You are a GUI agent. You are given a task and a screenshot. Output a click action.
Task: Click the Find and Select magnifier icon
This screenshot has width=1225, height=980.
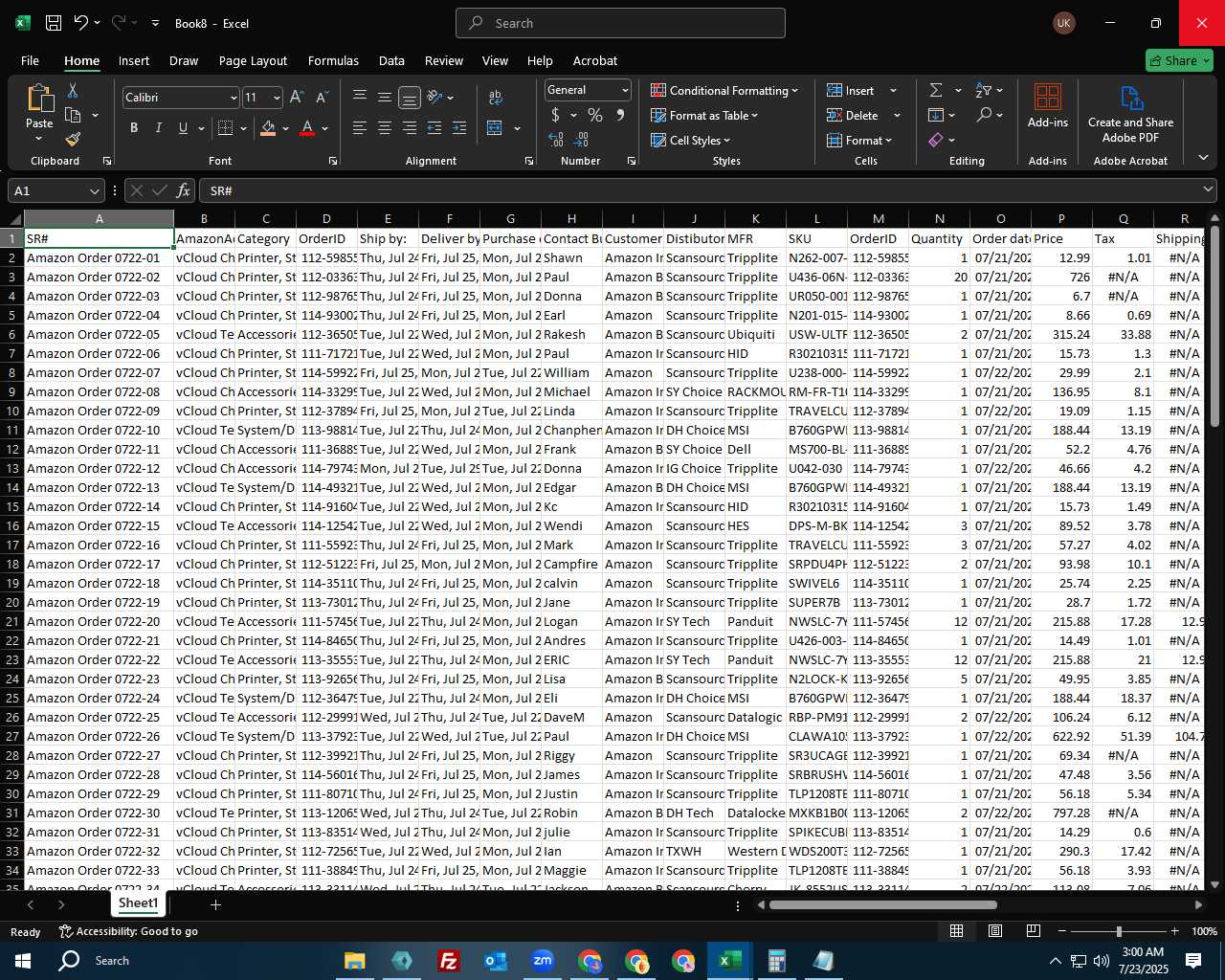point(984,115)
